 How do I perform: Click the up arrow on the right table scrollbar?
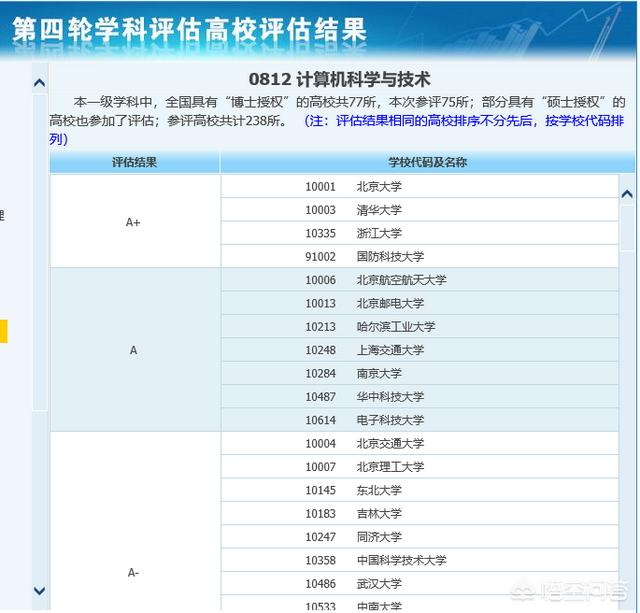click(627, 194)
